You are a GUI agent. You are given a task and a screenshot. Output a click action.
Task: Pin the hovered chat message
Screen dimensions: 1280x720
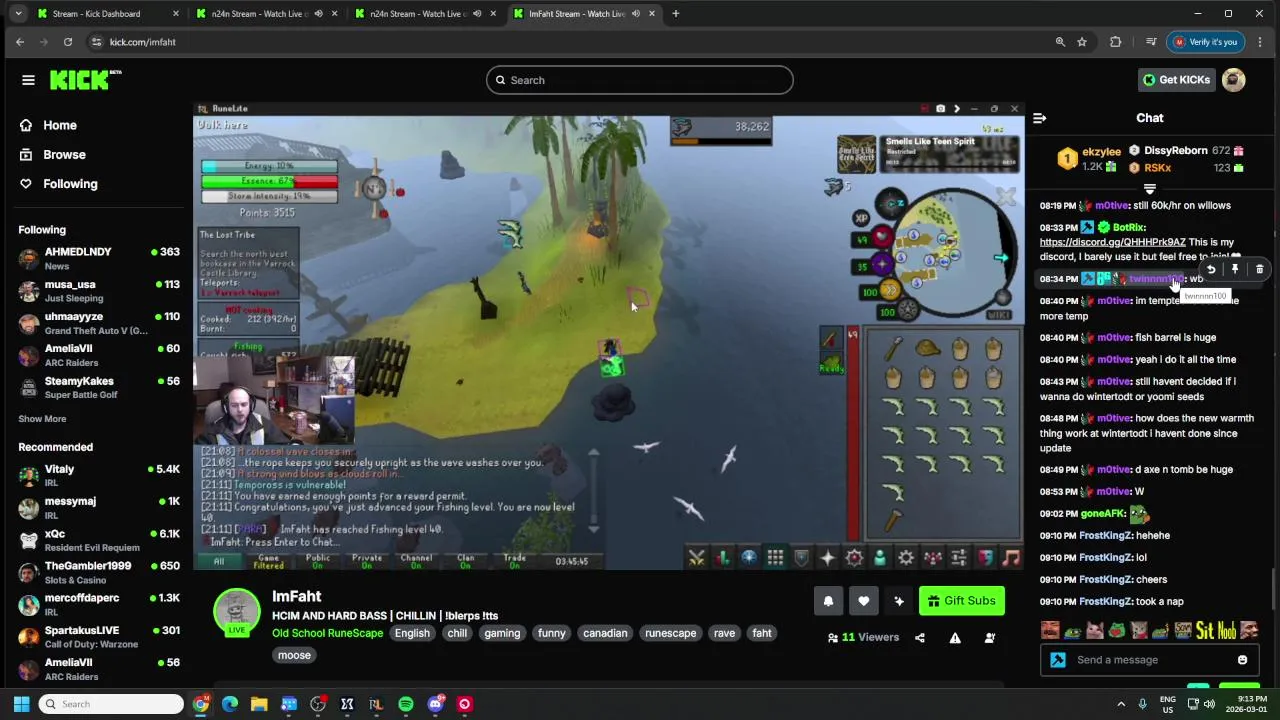tap(1235, 269)
